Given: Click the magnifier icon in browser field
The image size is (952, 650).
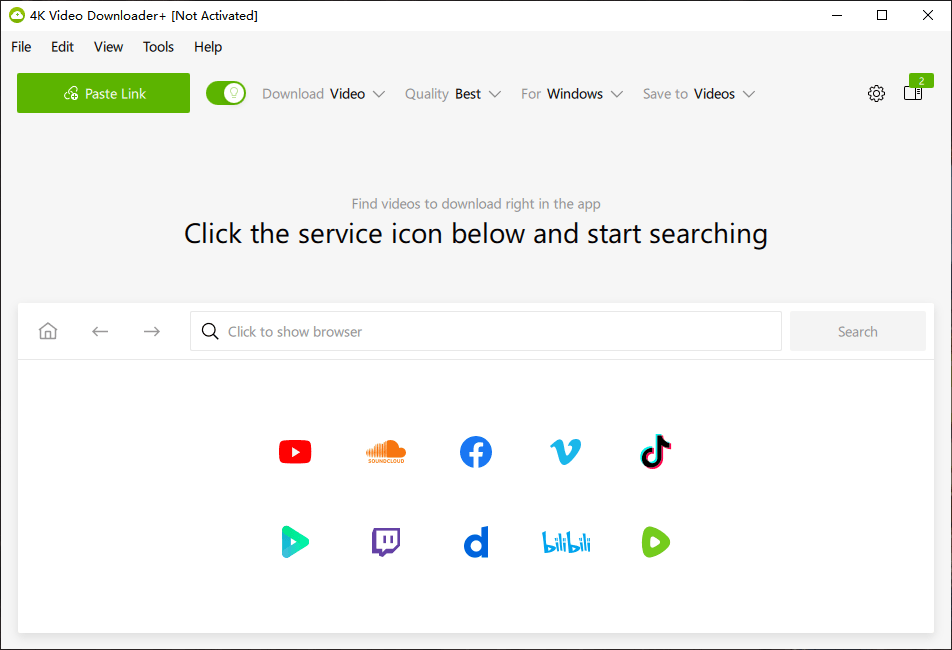Looking at the screenshot, I should click(x=210, y=331).
